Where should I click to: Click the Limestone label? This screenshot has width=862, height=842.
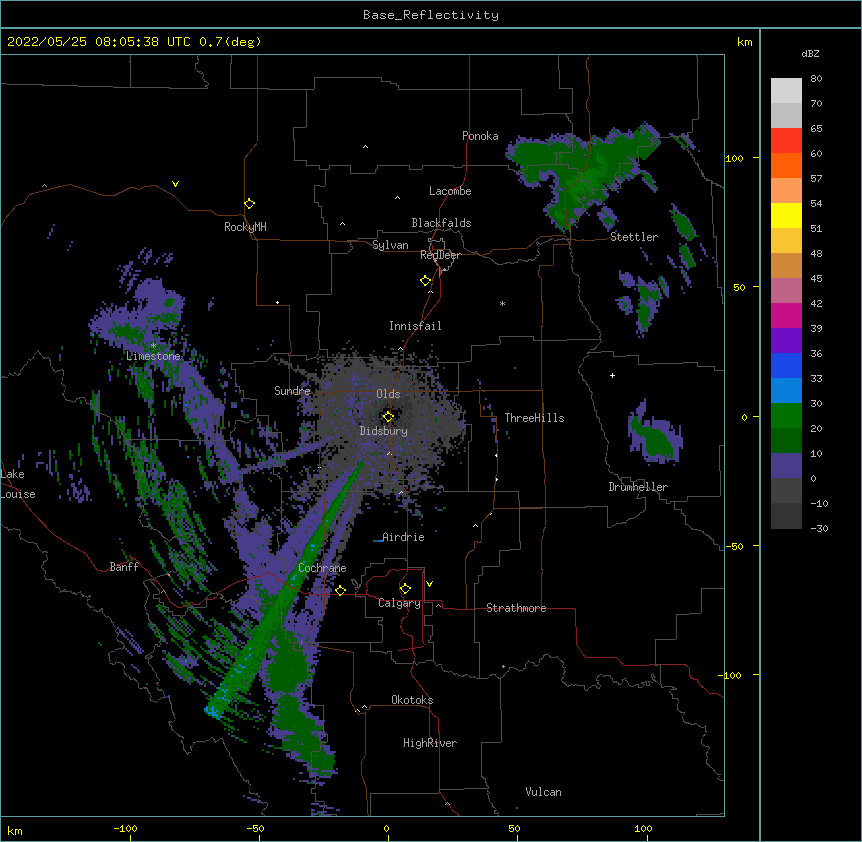coord(153,356)
